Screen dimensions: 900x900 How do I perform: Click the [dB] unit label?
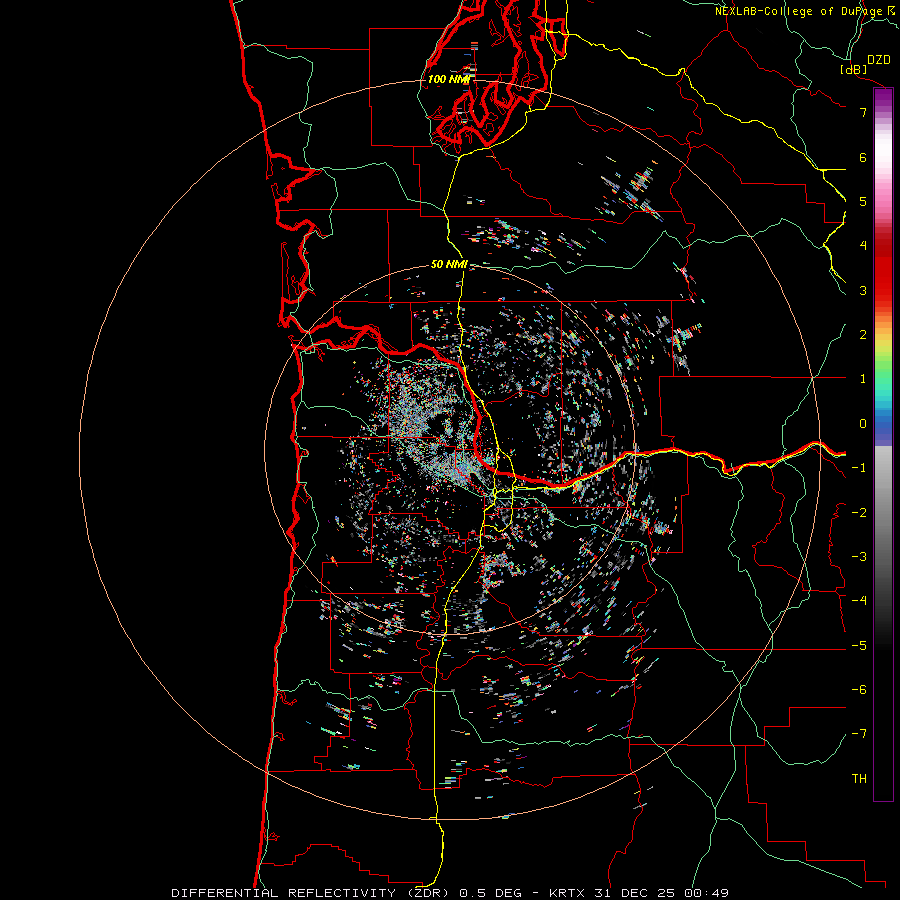pos(854,69)
